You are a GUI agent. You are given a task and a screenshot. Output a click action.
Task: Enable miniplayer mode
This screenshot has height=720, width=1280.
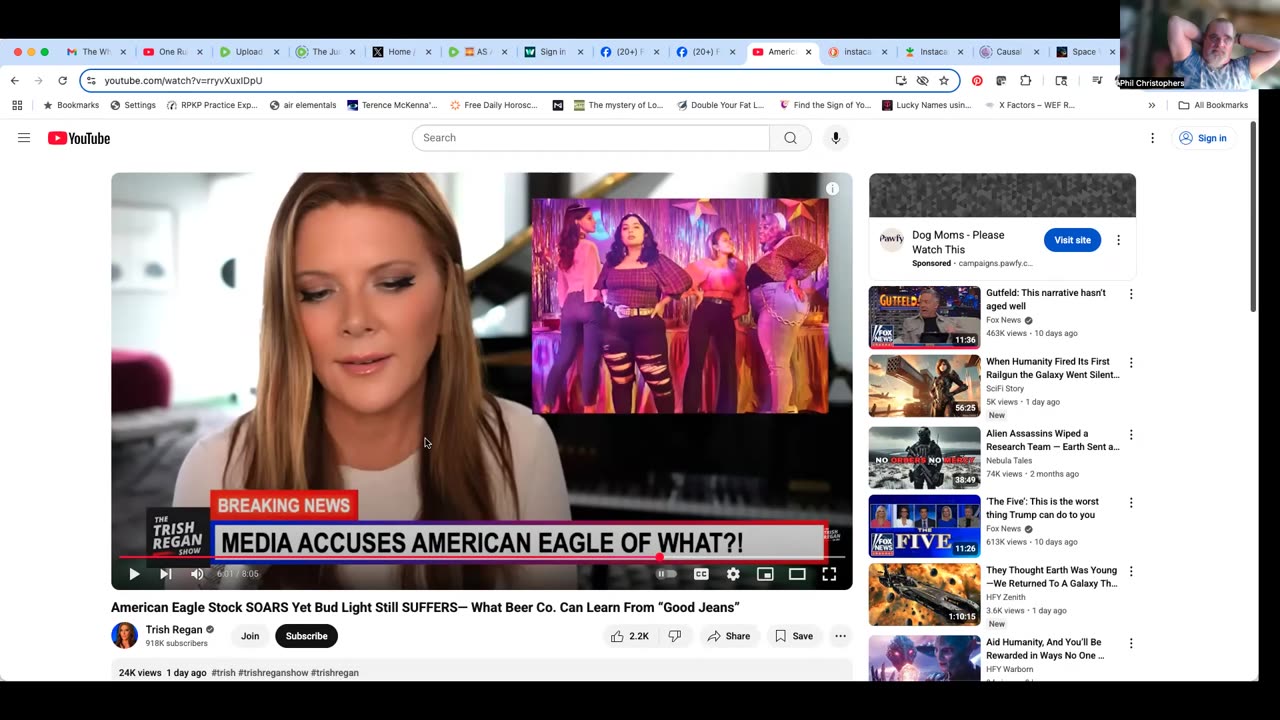click(765, 574)
